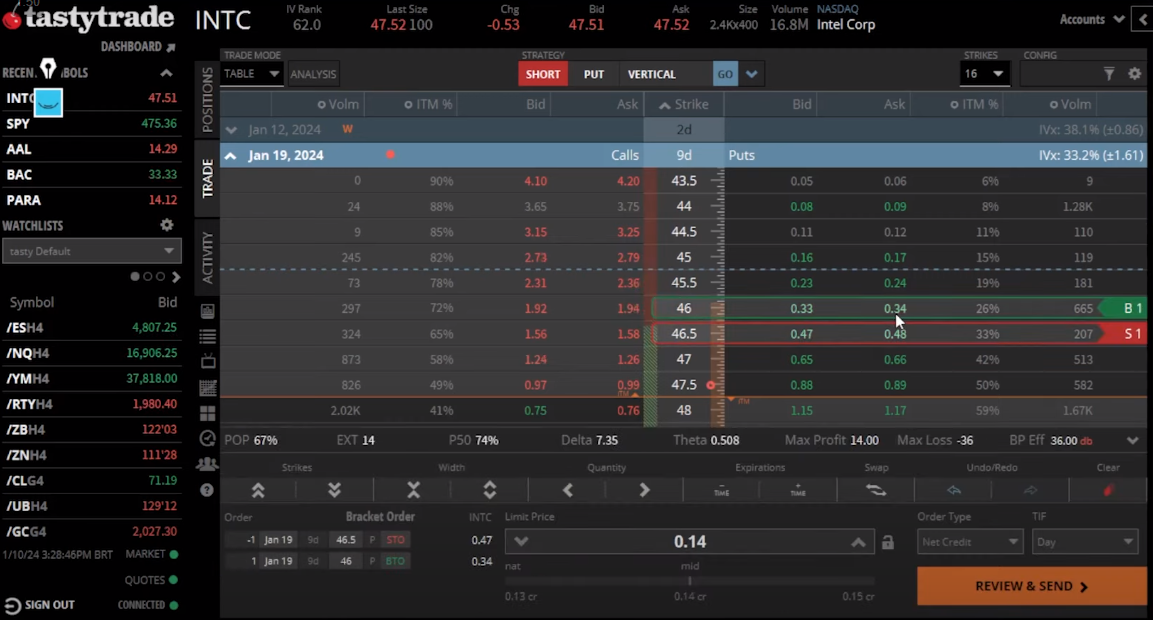
Task: Toggle the STO action on the 46.5 leg
Action: [x=395, y=540]
